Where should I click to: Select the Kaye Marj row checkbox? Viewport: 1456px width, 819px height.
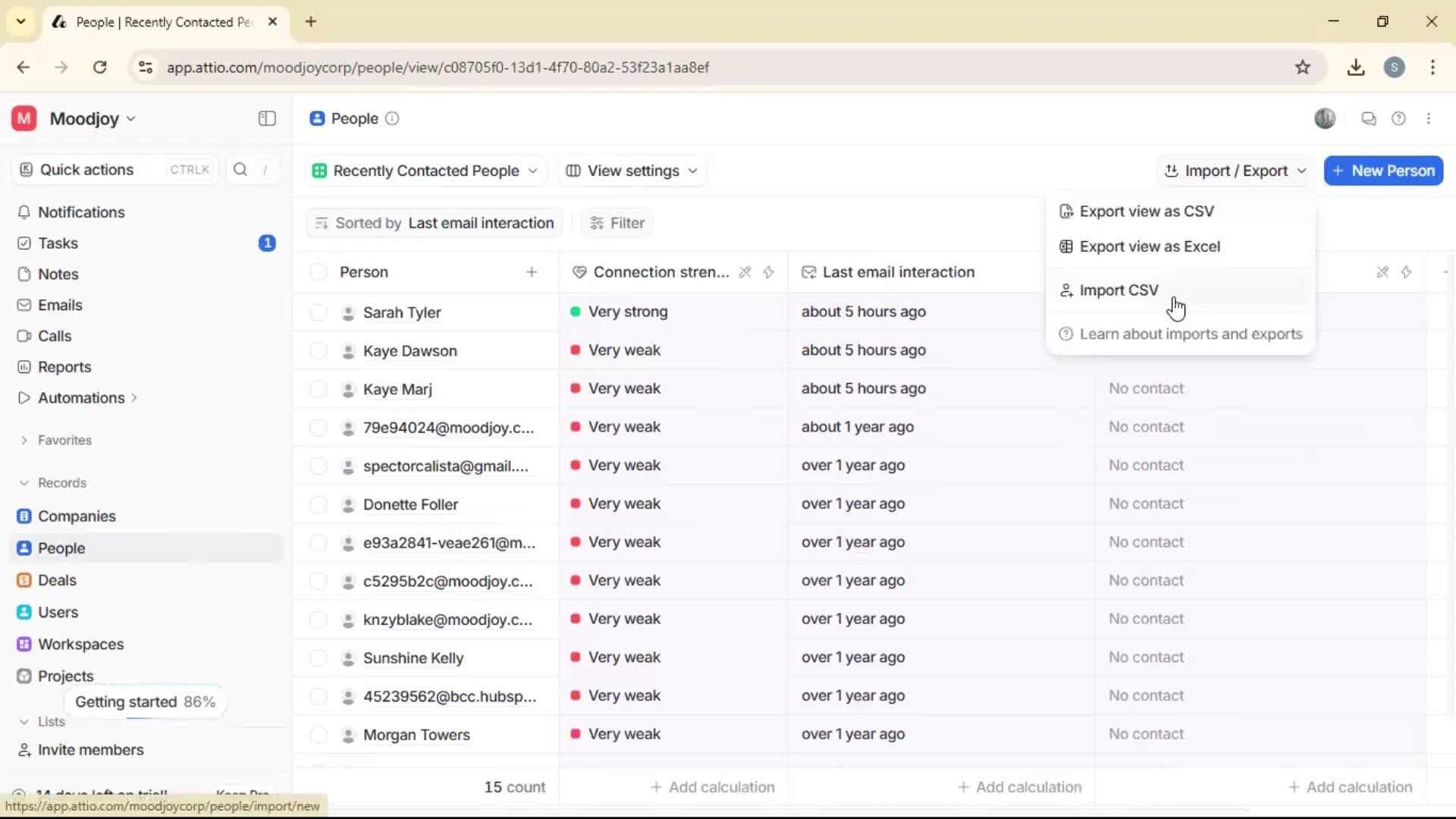coord(318,390)
